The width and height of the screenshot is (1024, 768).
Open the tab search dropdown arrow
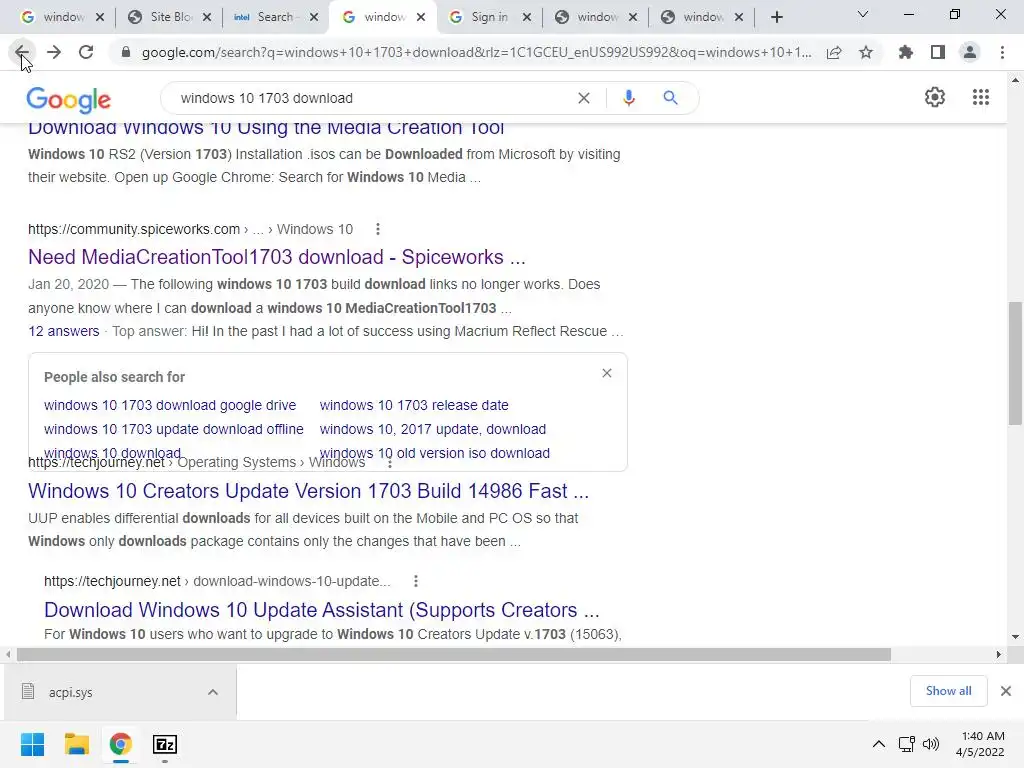click(863, 14)
